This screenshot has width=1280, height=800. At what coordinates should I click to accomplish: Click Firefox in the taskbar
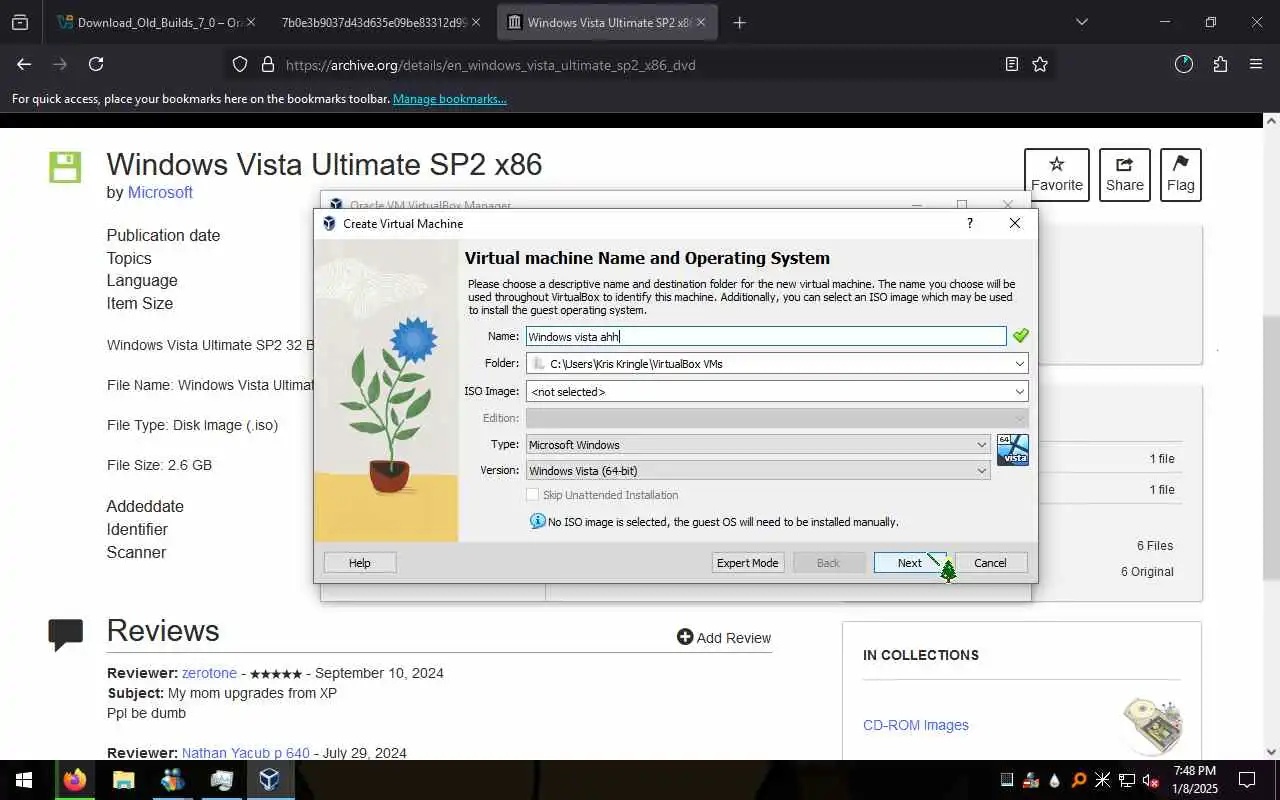[x=75, y=780]
